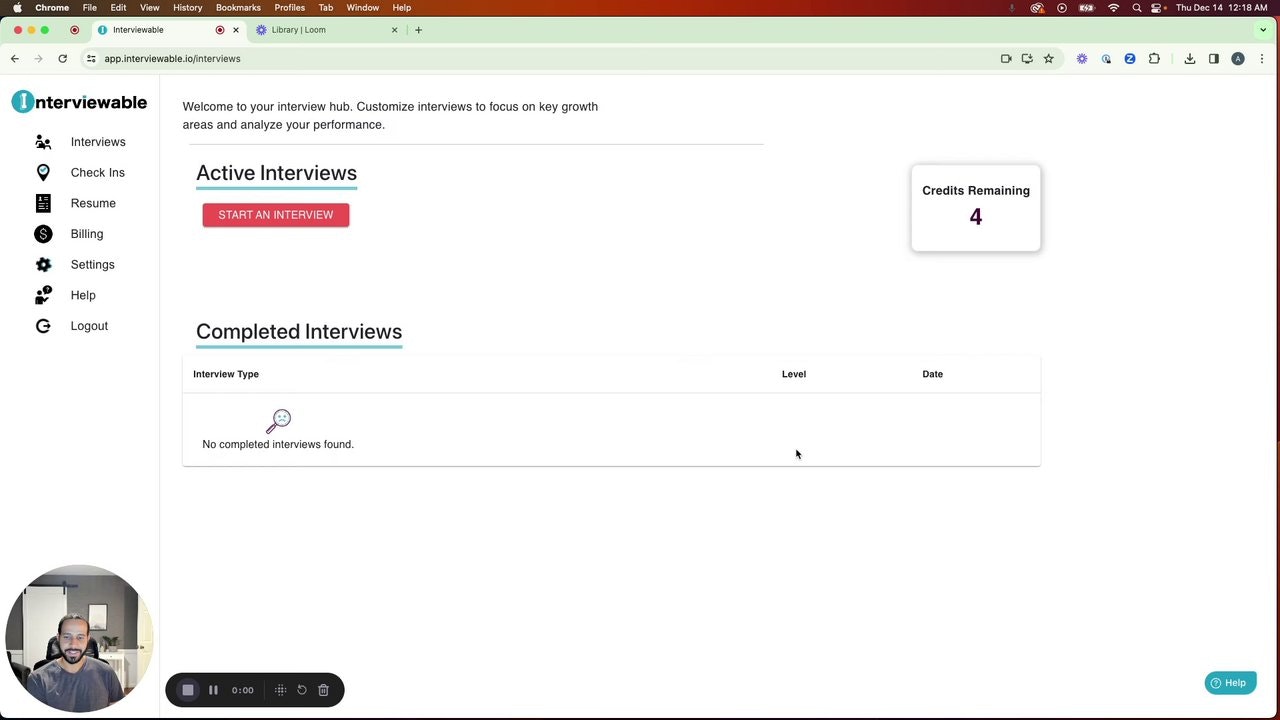Click the Check Ins location pin icon
1280x720 pixels.
point(43,172)
